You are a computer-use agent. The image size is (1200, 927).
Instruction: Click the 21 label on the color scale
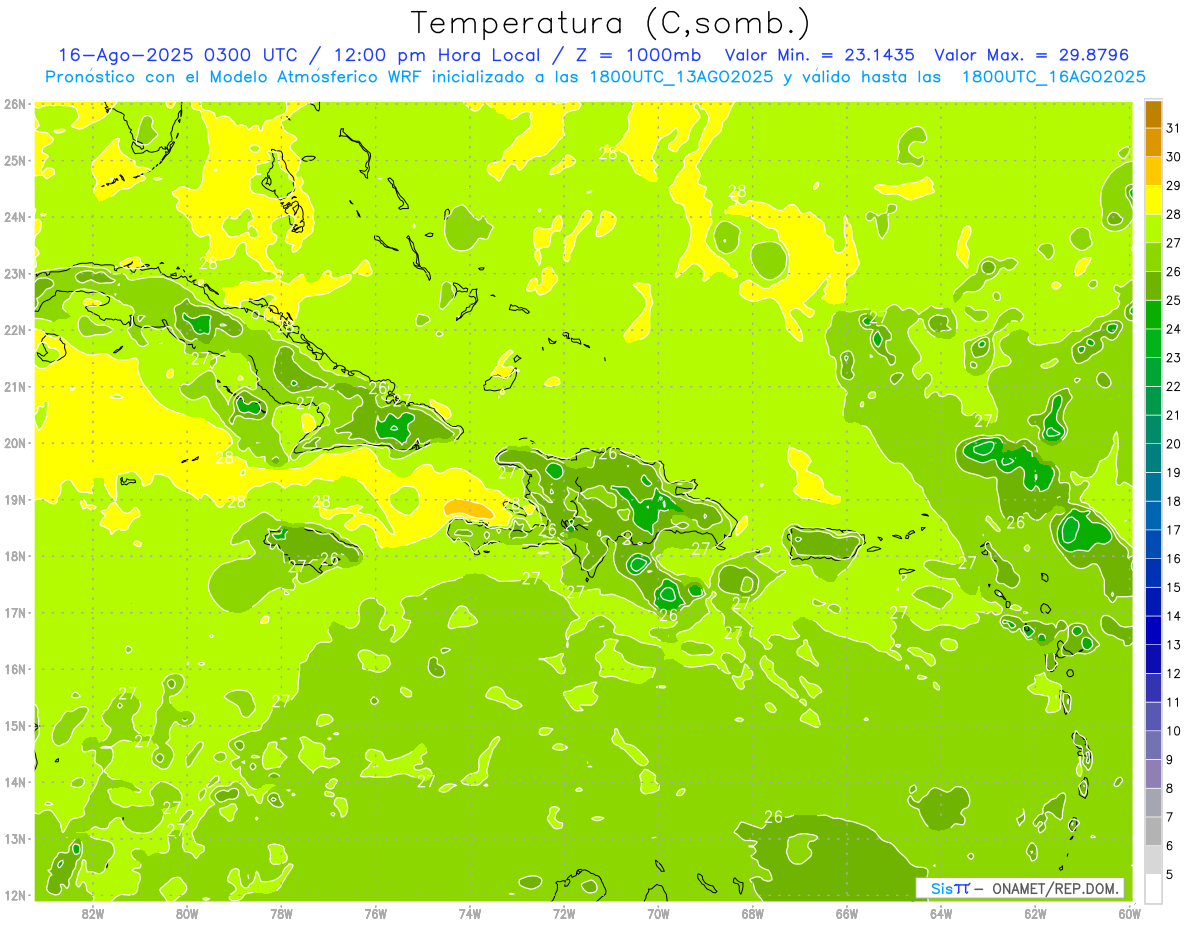click(x=1173, y=415)
